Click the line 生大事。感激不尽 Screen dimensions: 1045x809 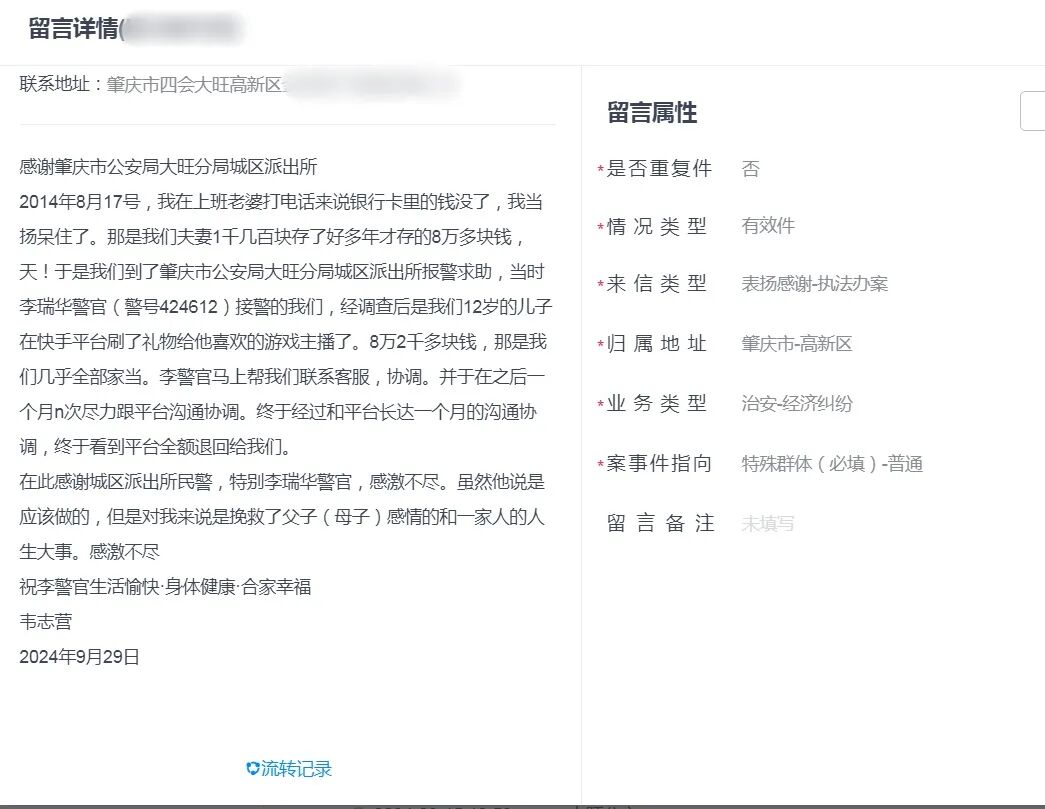(x=89, y=552)
